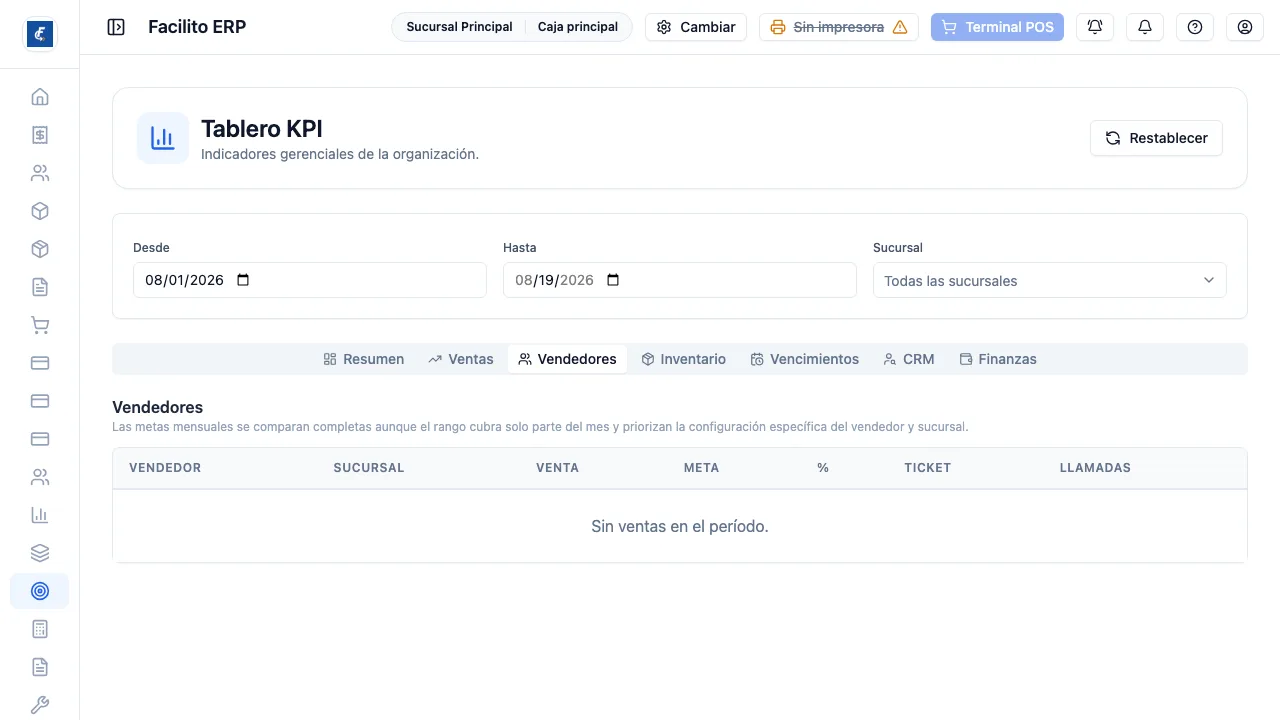Image resolution: width=1280 pixels, height=720 pixels.
Task: Switch to the Finanzas tab
Action: click(998, 359)
